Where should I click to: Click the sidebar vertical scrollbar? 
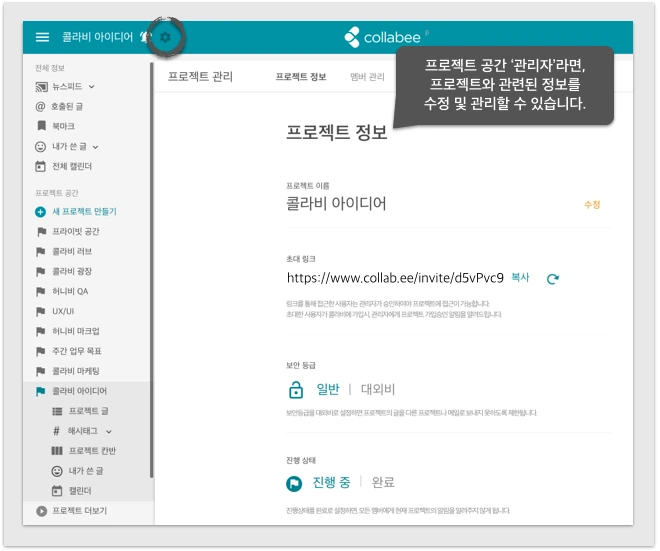[151, 270]
